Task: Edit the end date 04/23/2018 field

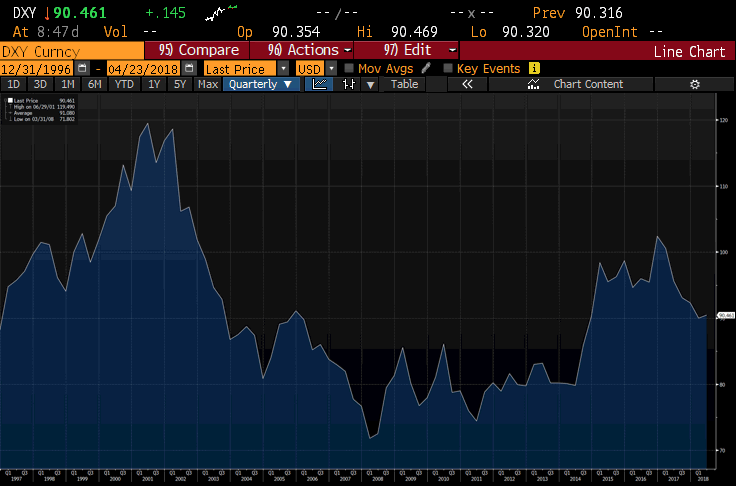Action: (144, 69)
